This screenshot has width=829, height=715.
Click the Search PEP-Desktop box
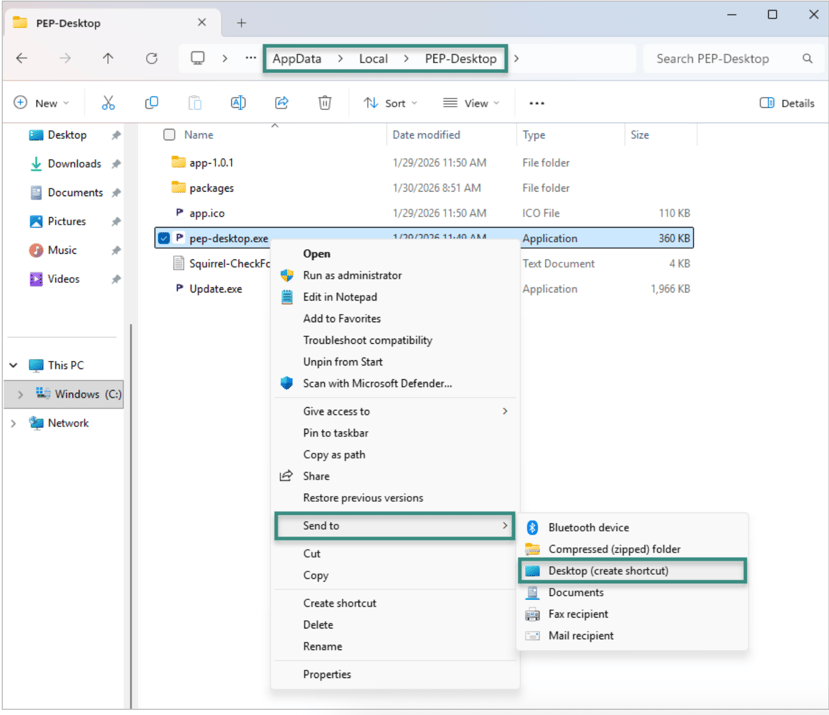tap(722, 58)
